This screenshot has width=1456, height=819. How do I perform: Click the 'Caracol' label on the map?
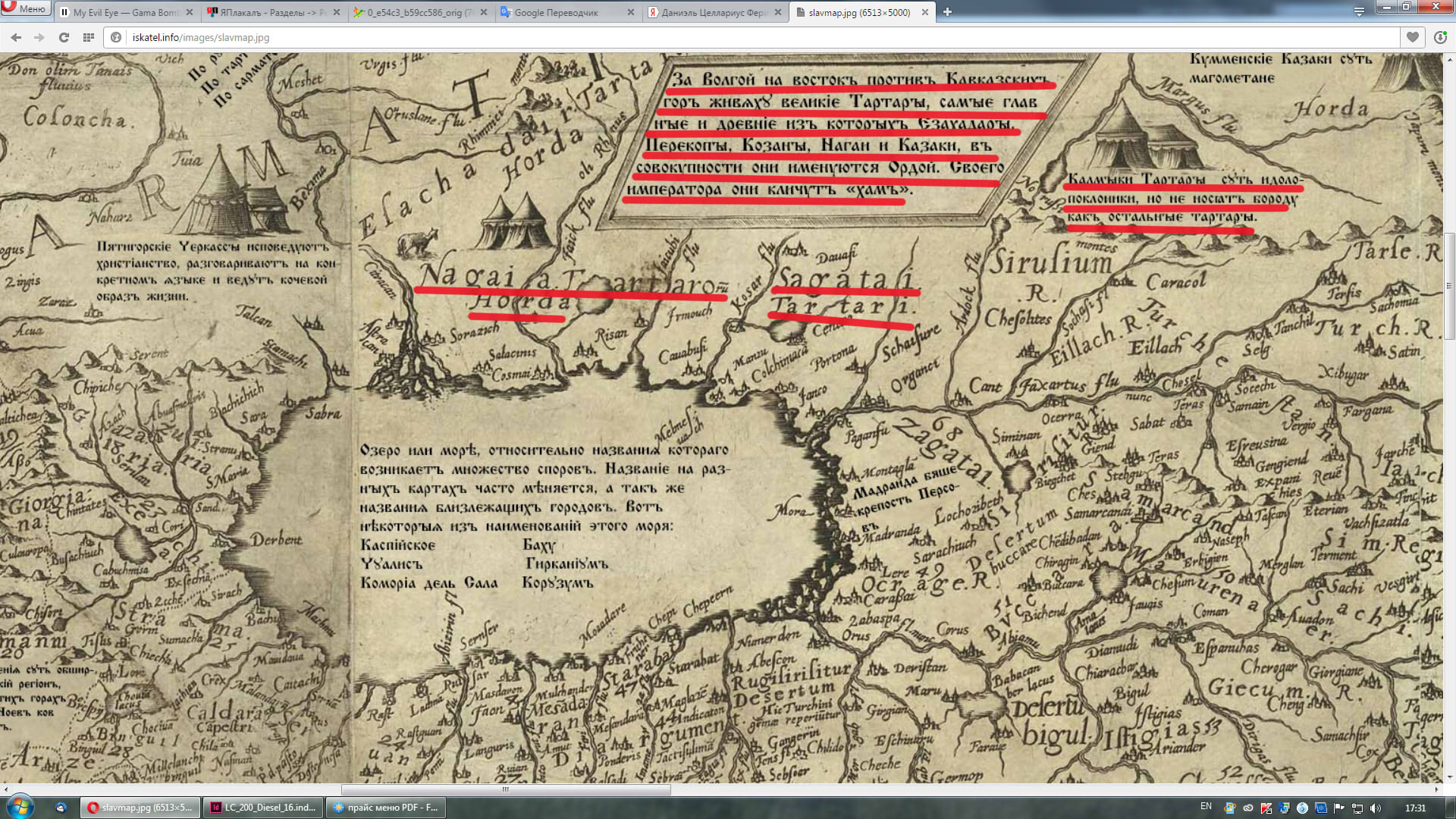point(1175,281)
